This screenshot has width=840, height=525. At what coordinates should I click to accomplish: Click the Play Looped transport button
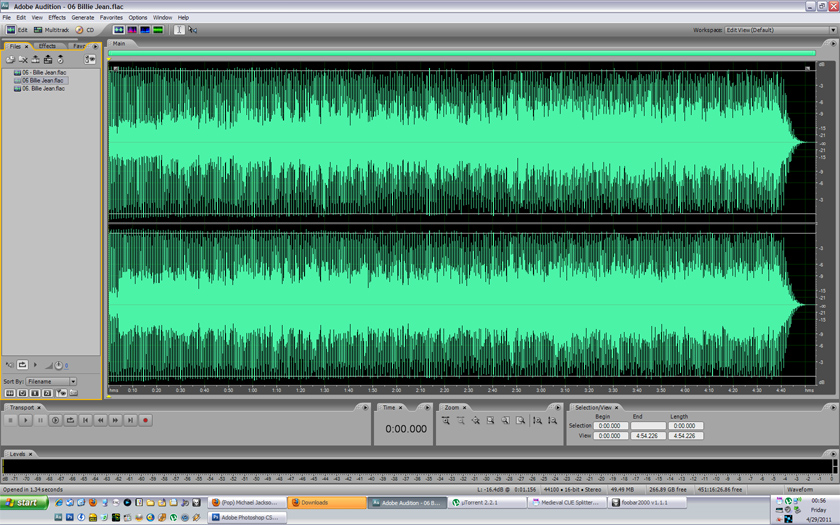pyautogui.click(x=70, y=421)
